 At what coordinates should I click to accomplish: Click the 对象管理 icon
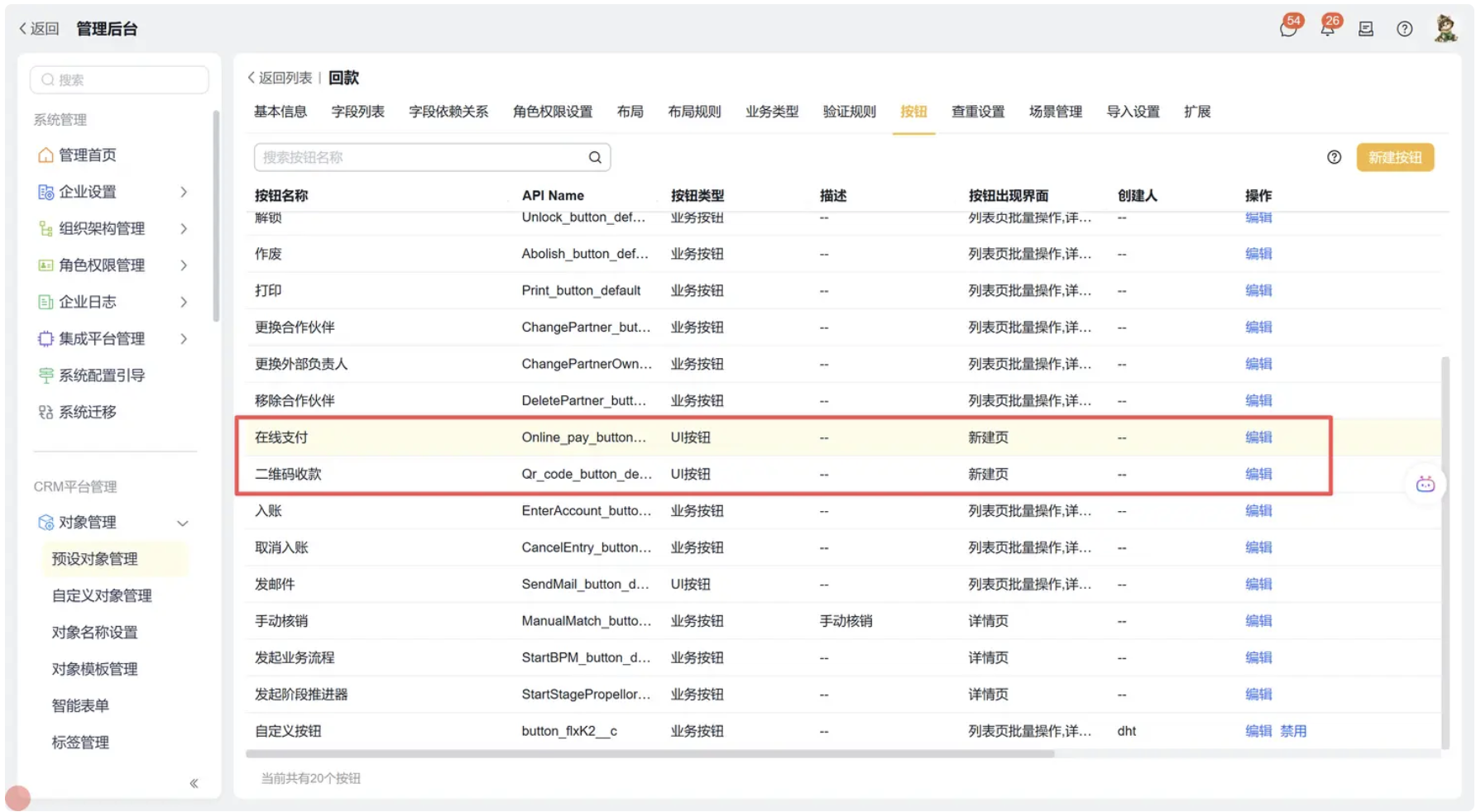pos(46,523)
